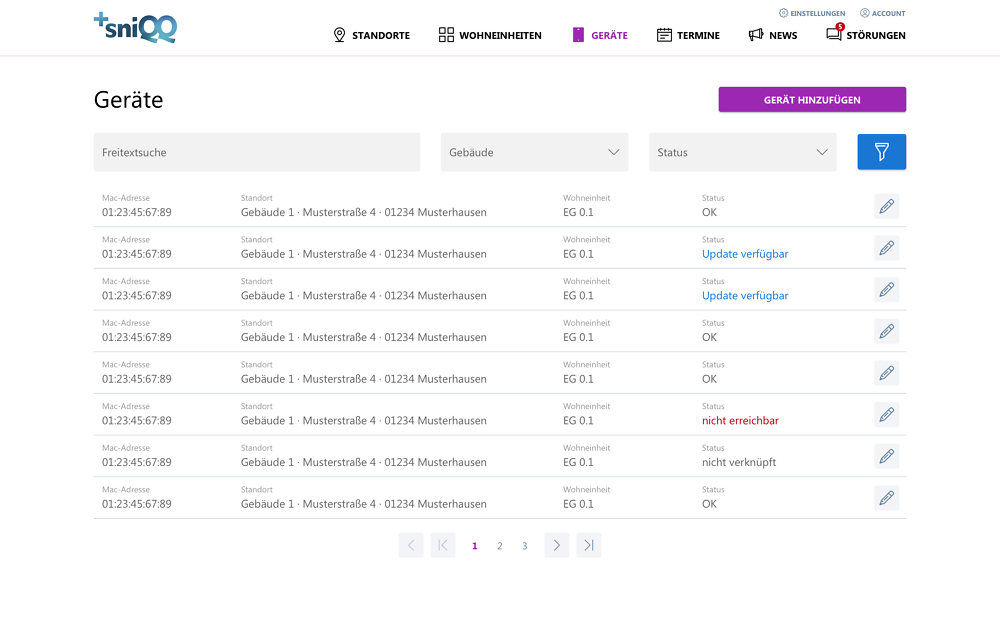Click first 'Update verfügbar' status link
The height and width of the screenshot is (625, 1000).
745,254
